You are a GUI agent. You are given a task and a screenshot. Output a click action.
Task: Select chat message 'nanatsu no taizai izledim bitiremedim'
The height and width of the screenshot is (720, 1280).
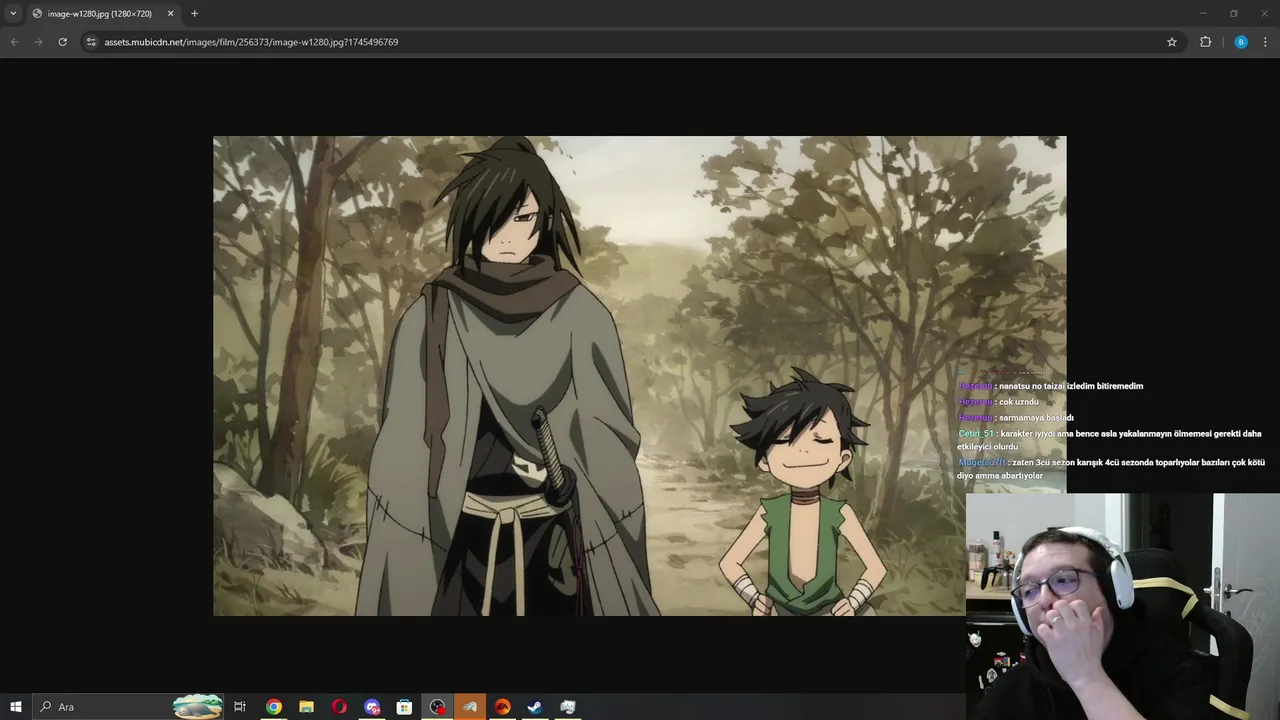1070,386
